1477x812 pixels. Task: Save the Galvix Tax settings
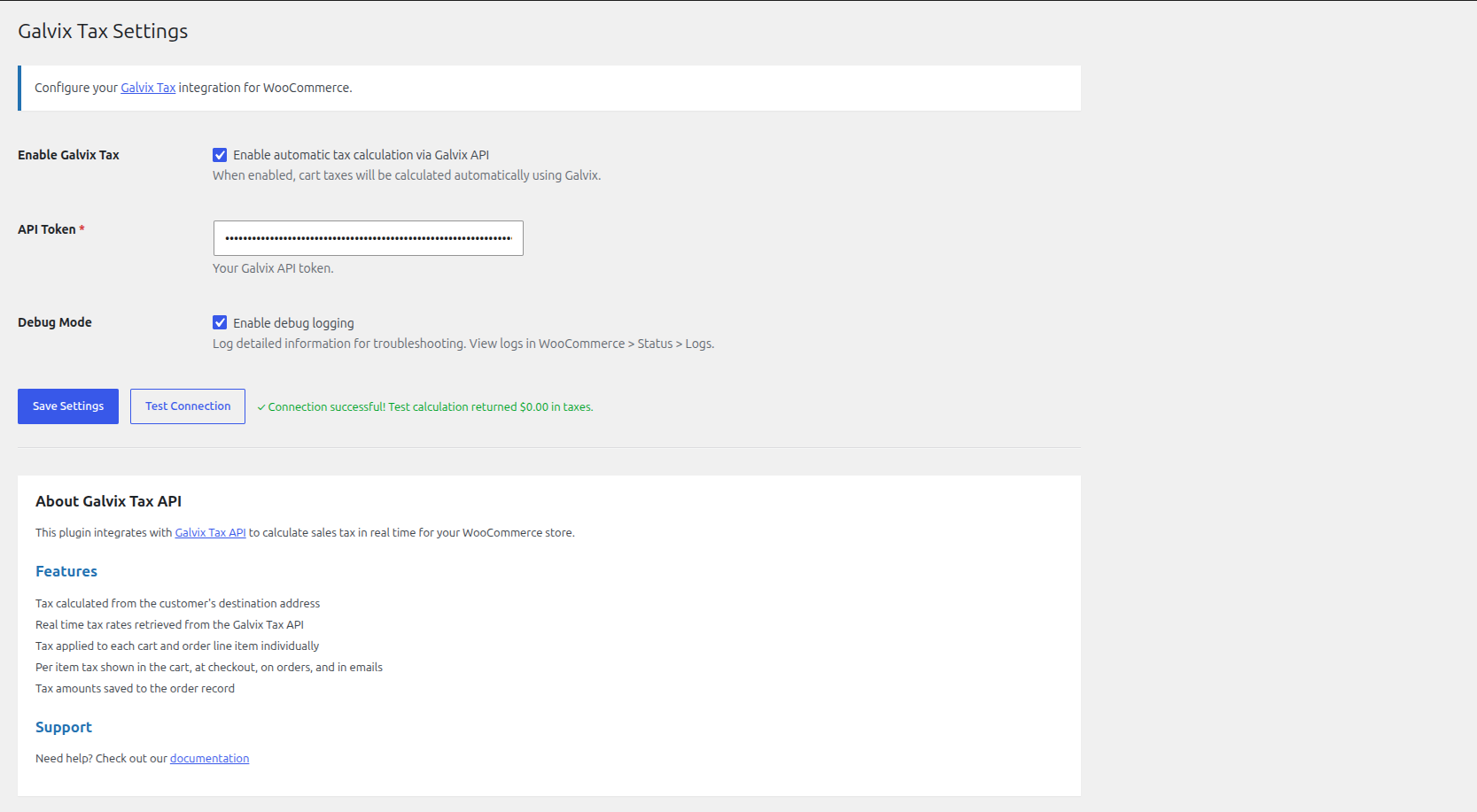68,406
